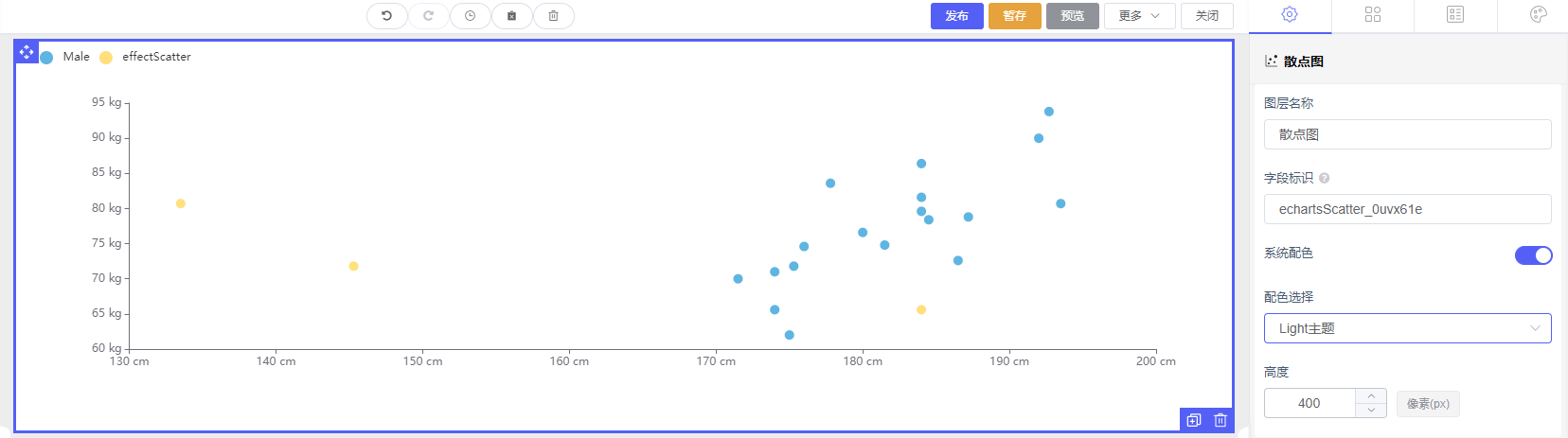This screenshot has height=438, width=1568.
Task: Click the undo arrow icon
Action: coord(386,16)
